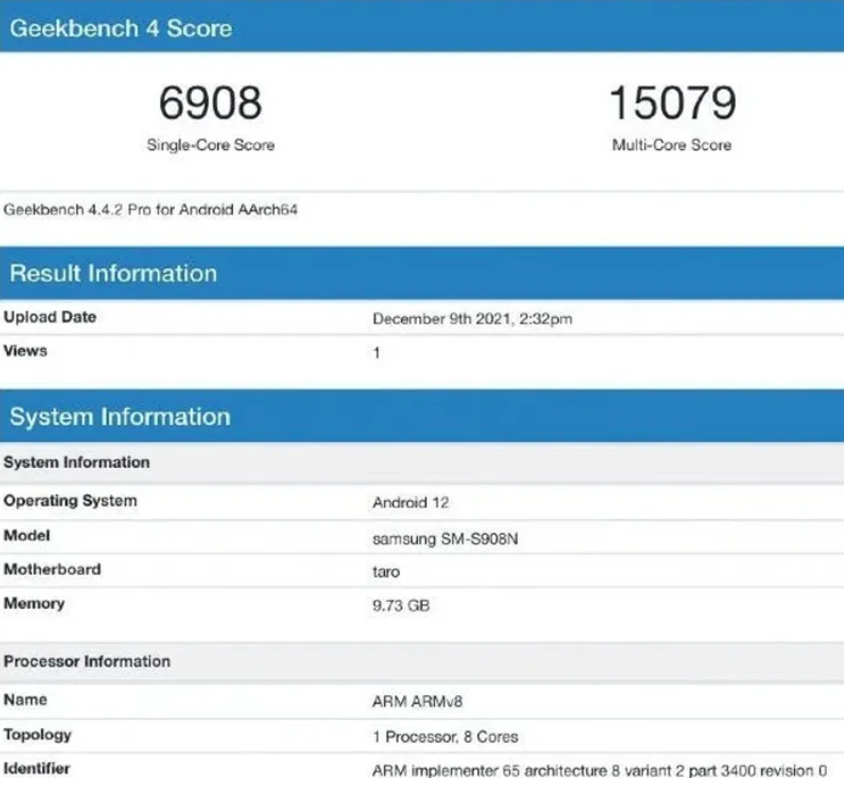
Task: Select the Views count value 1
Action: (376, 353)
